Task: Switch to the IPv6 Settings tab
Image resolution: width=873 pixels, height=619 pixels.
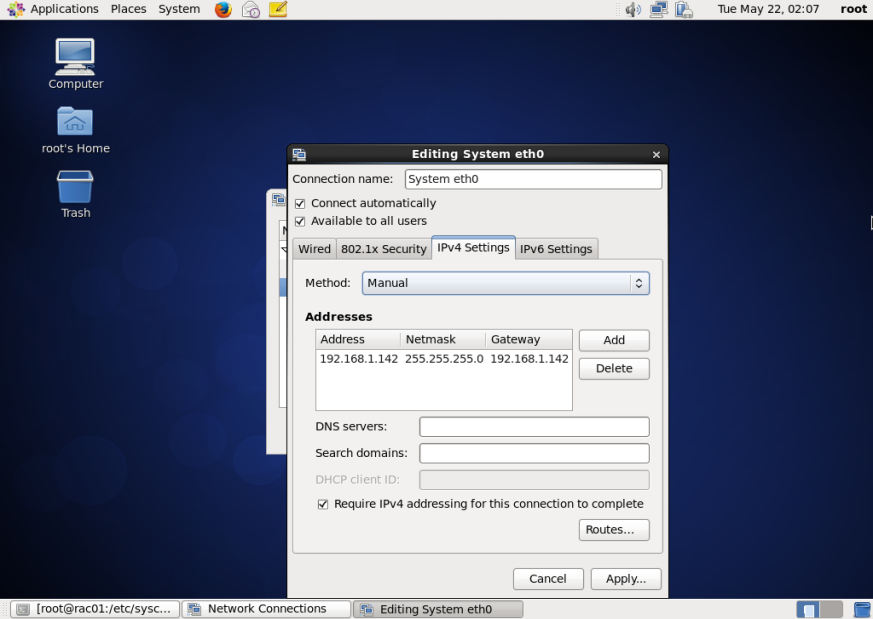Action: point(556,248)
